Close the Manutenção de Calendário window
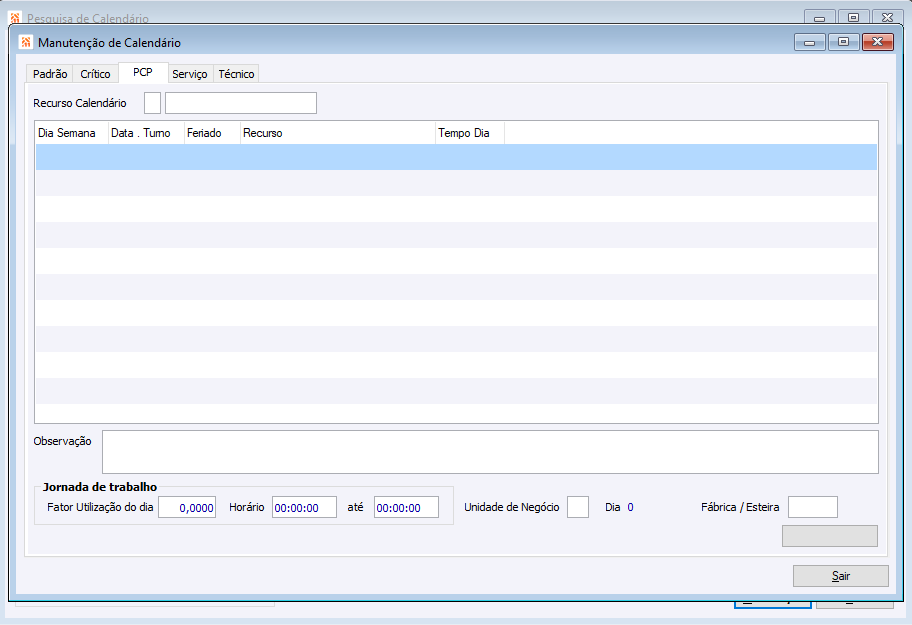 point(878,42)
